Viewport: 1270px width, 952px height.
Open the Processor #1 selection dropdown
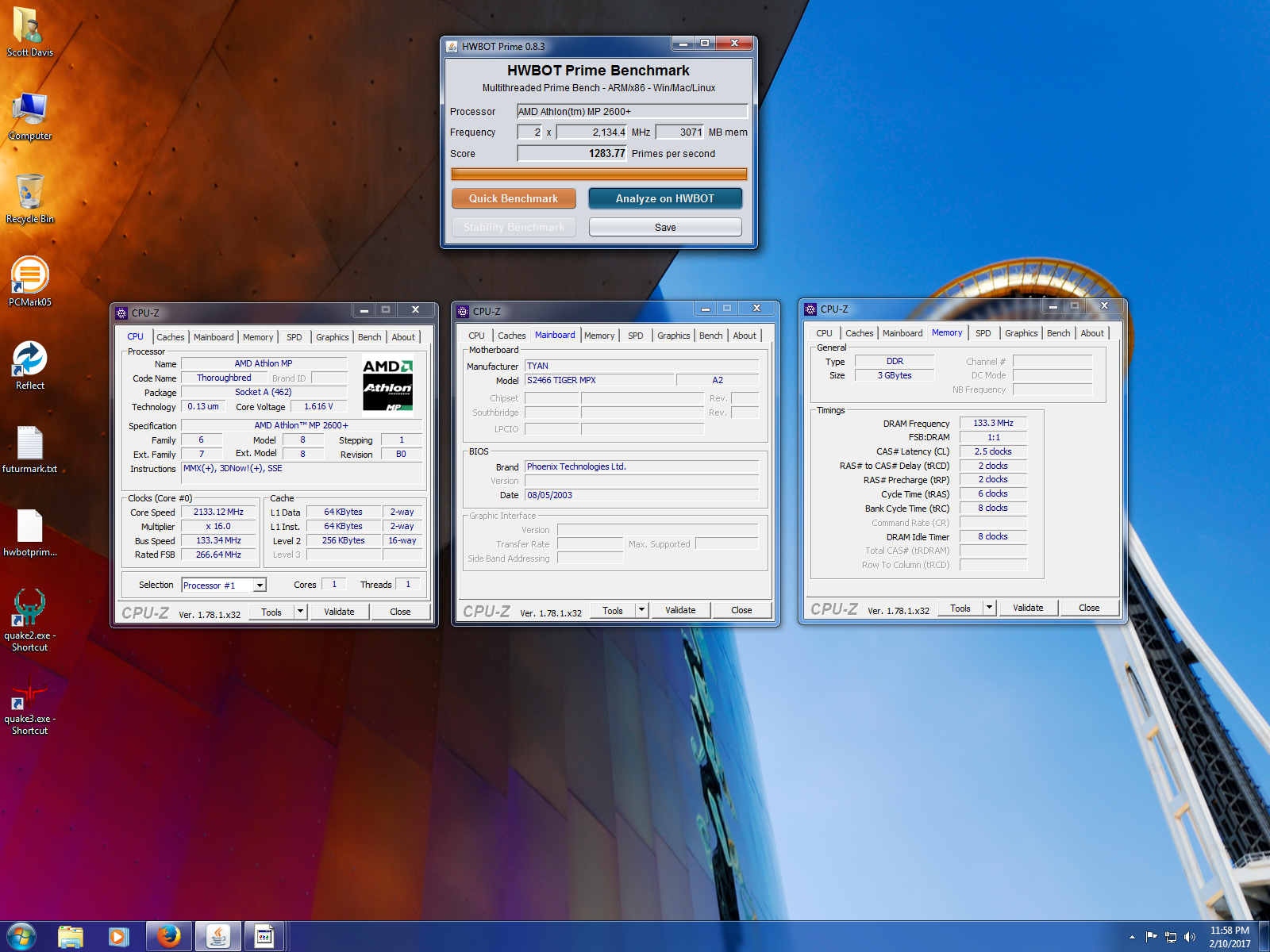259,585
